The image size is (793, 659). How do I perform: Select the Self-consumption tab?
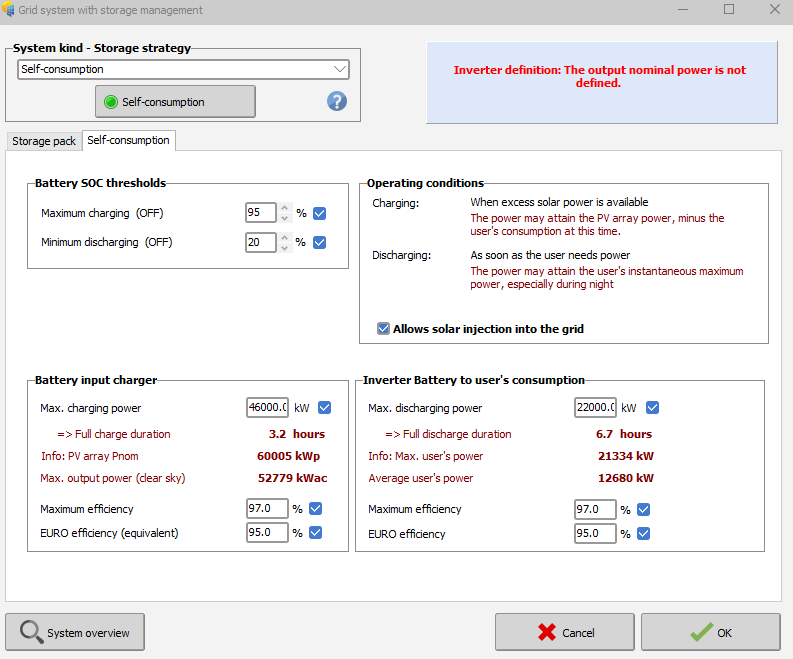coord(128,140)
